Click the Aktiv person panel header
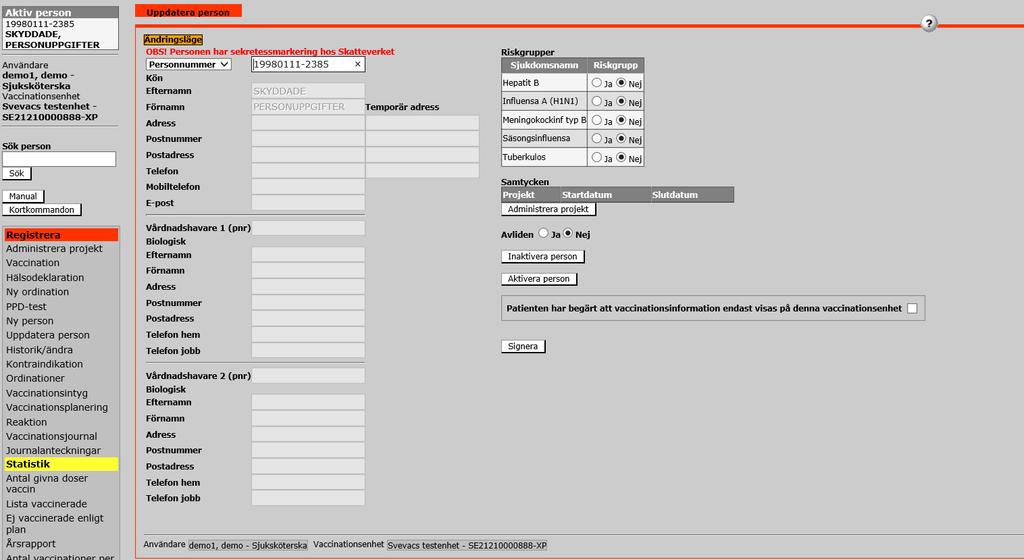Viewport: 1024px width, 560px height. pos(61,12)
